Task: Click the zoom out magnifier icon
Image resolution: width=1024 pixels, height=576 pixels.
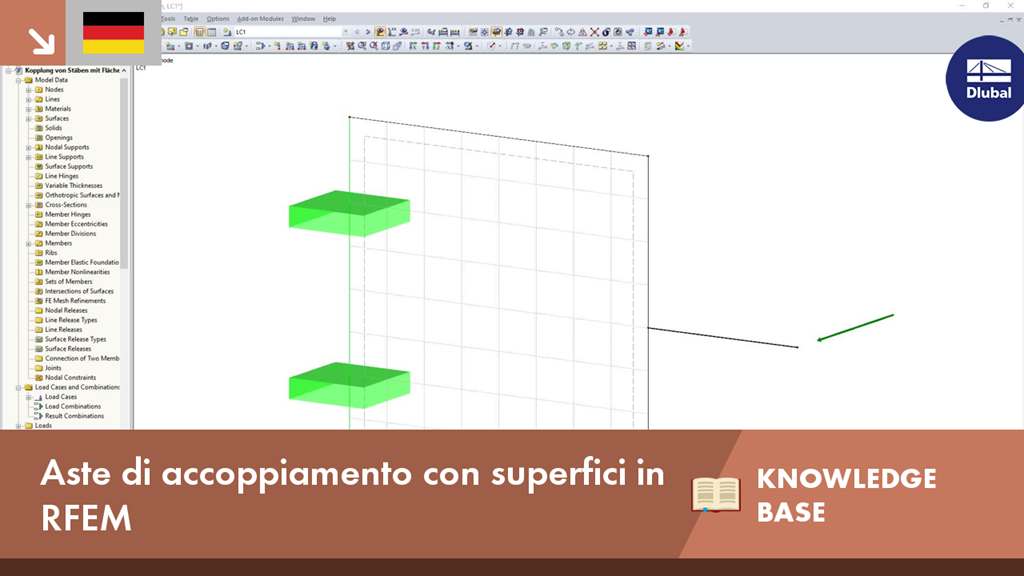Action: [x=374, y=46]
